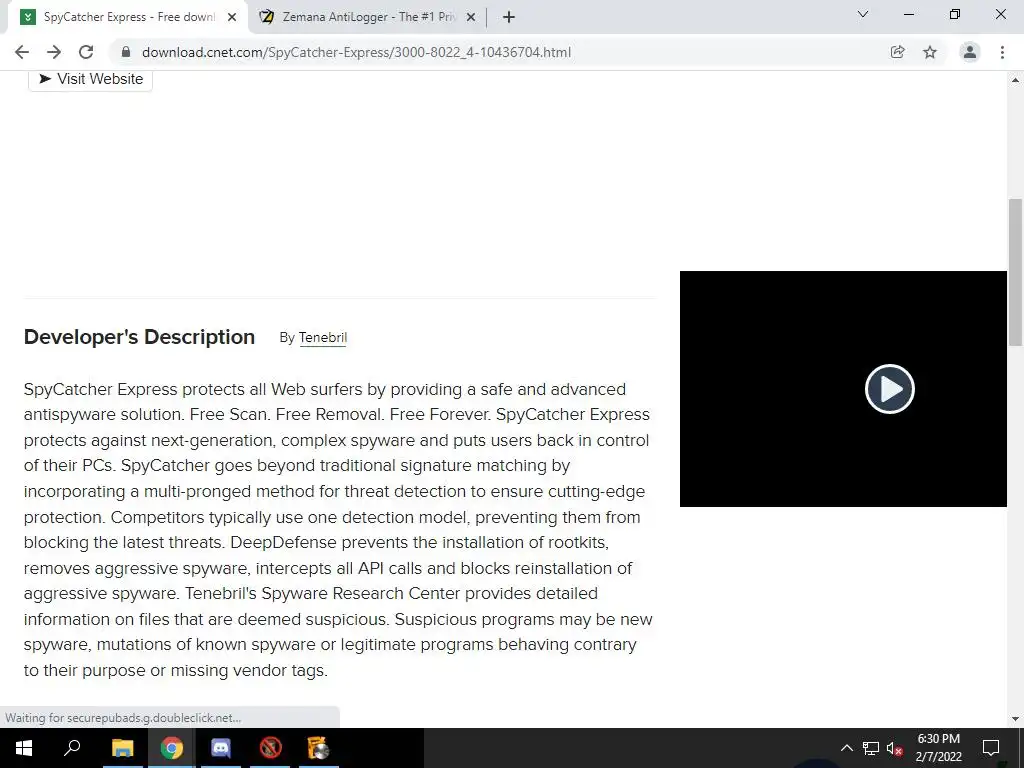
Task: Open network status tray icon
Action: point(871,748)
